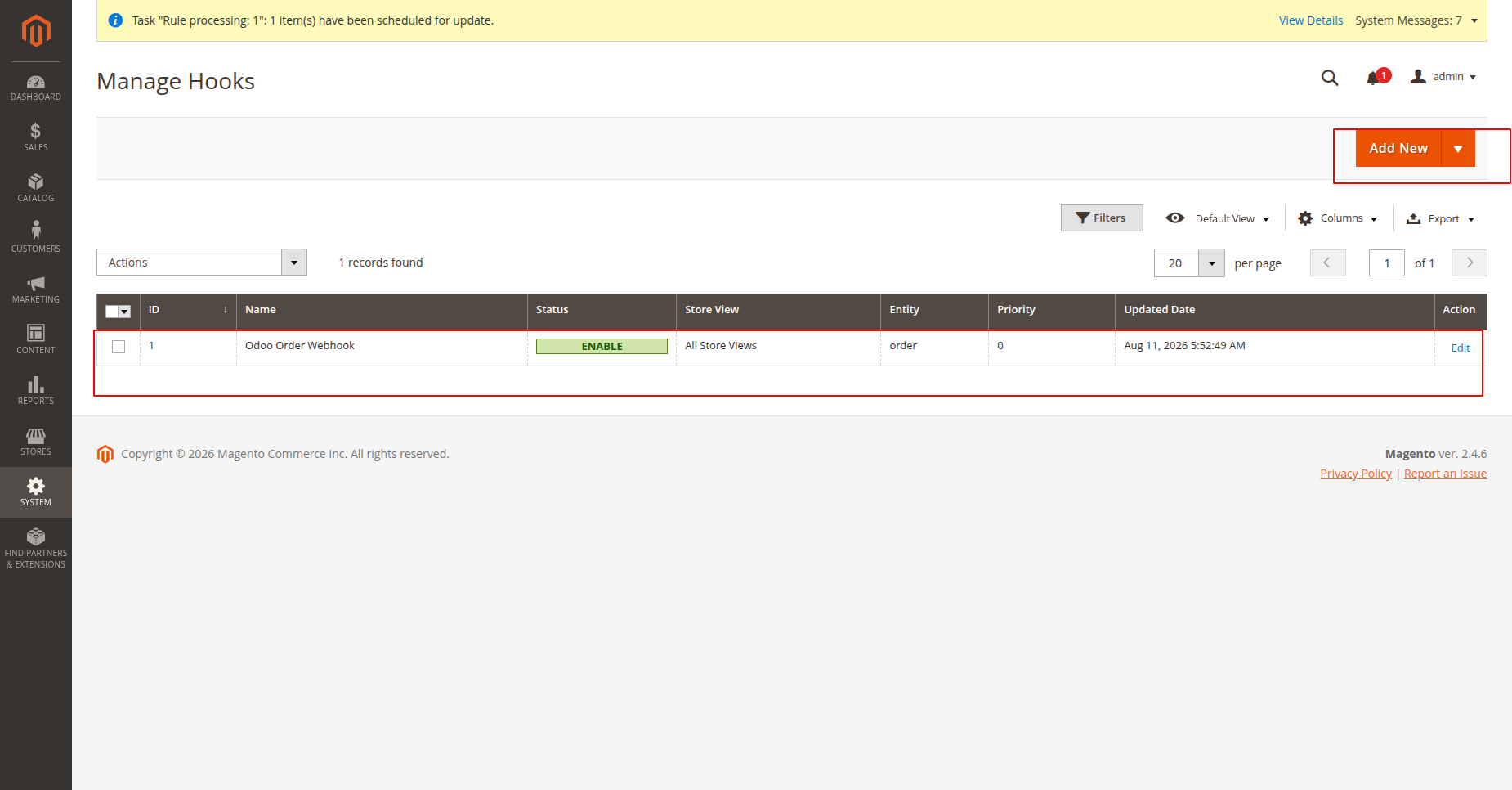Sort by the ID column header
The width and height of the screenshot is (1512, 790).
[x=188, y=310]
